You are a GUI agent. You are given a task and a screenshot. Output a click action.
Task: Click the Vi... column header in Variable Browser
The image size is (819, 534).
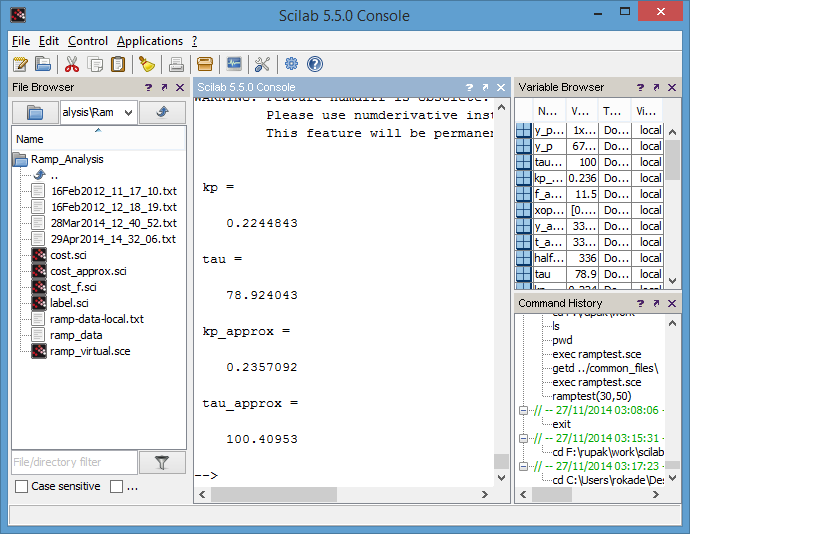point(646,111)
